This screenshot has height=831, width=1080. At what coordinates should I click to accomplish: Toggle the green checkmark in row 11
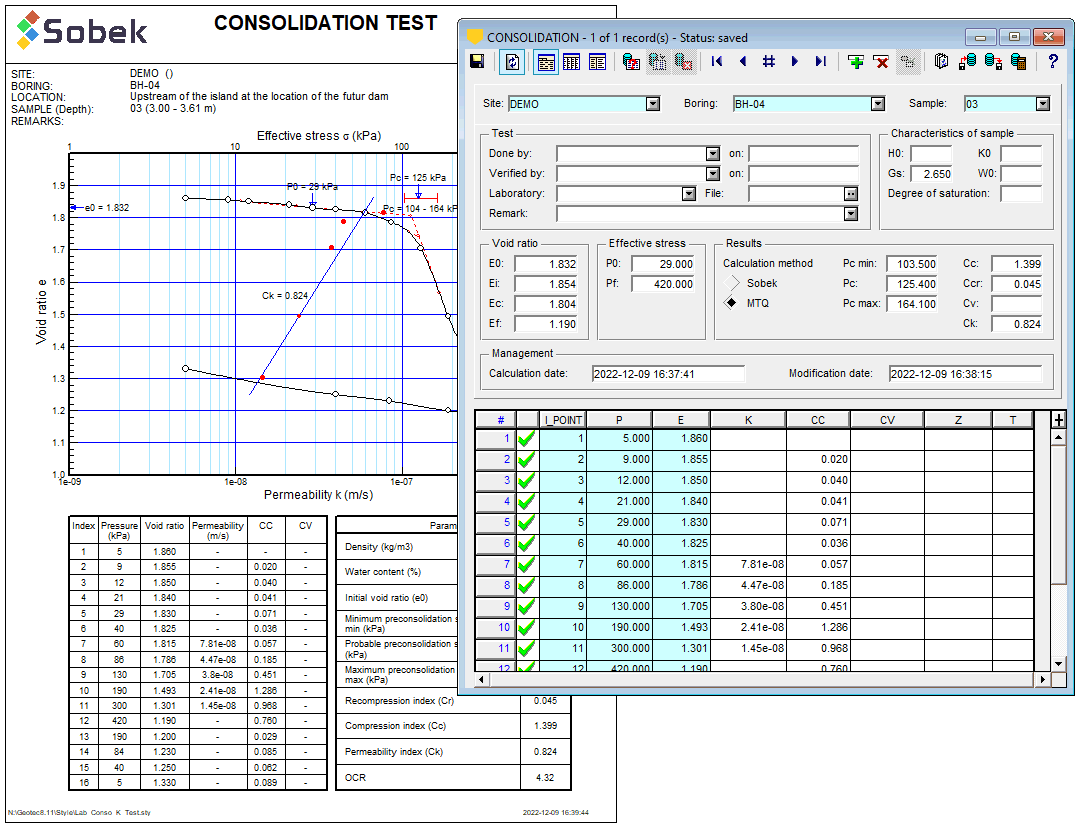coord(527,648)
